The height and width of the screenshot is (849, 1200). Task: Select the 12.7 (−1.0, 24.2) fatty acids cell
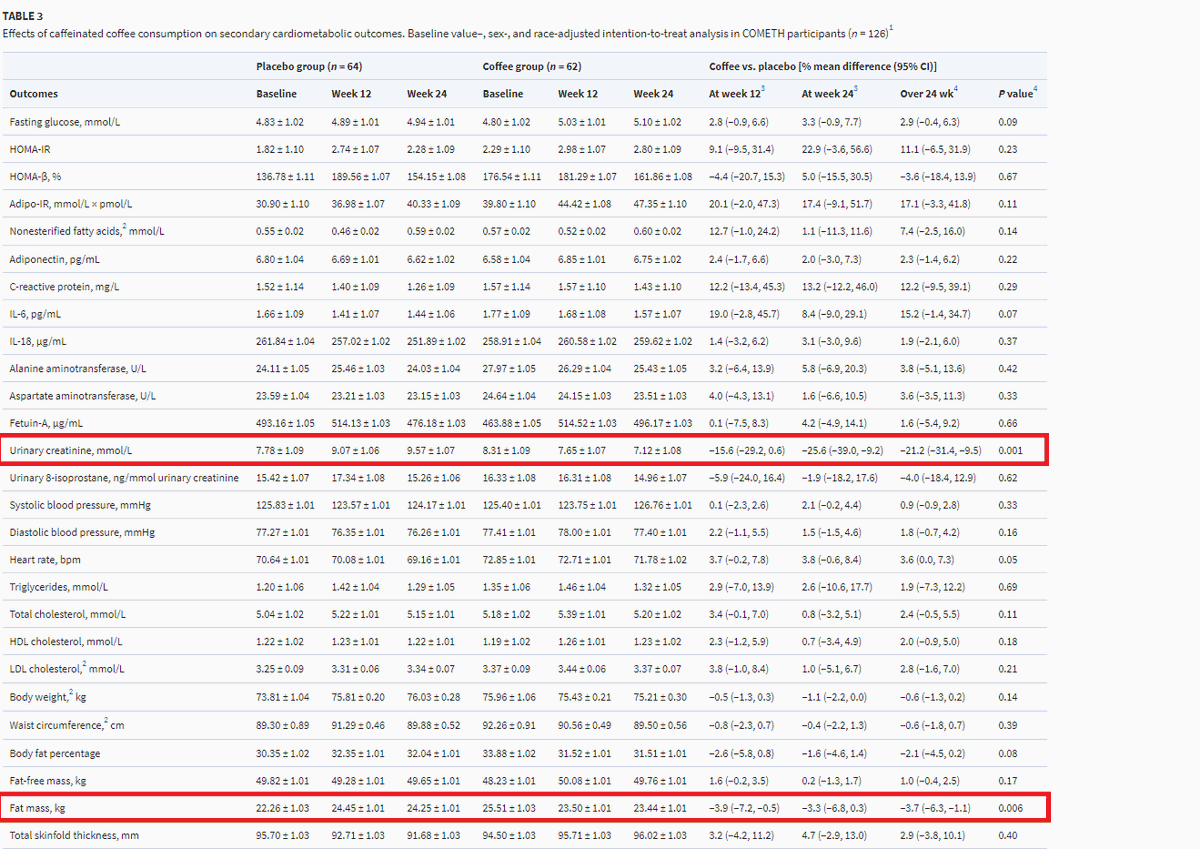point(746,231)
